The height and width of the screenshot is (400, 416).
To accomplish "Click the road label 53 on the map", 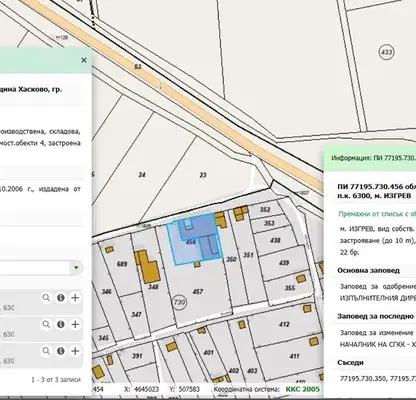I will [138, 67].
